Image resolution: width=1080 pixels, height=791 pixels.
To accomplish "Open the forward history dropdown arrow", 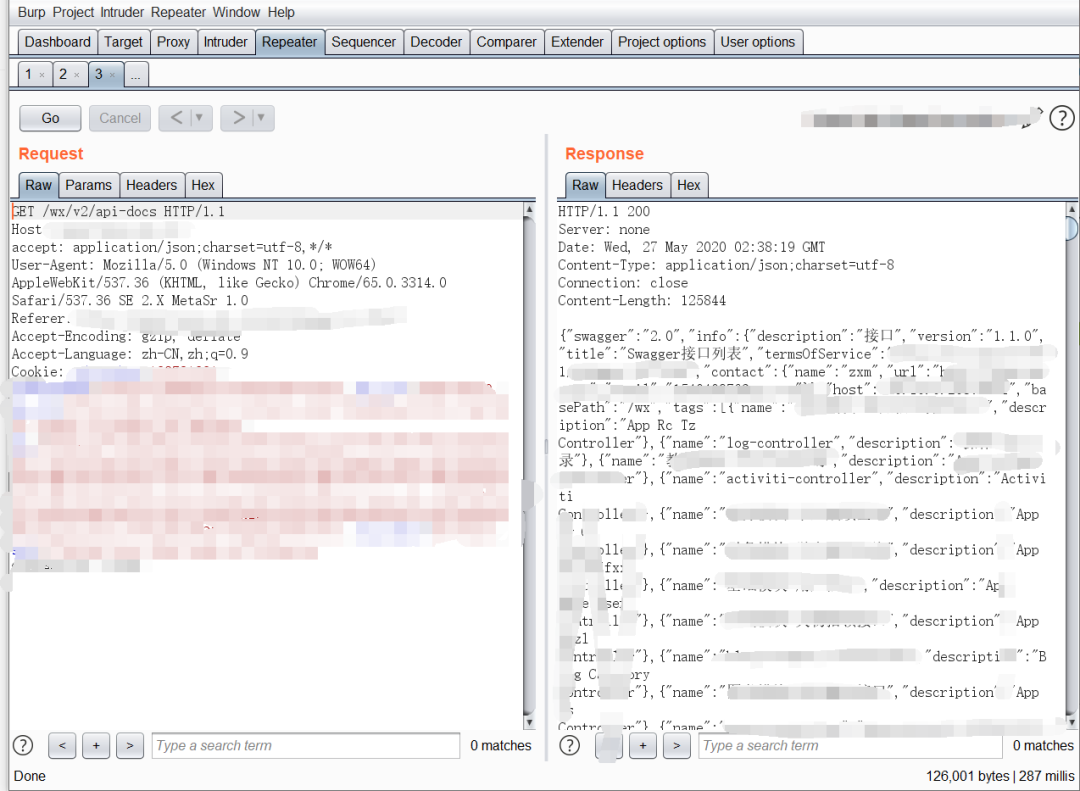I will [262, 118].
